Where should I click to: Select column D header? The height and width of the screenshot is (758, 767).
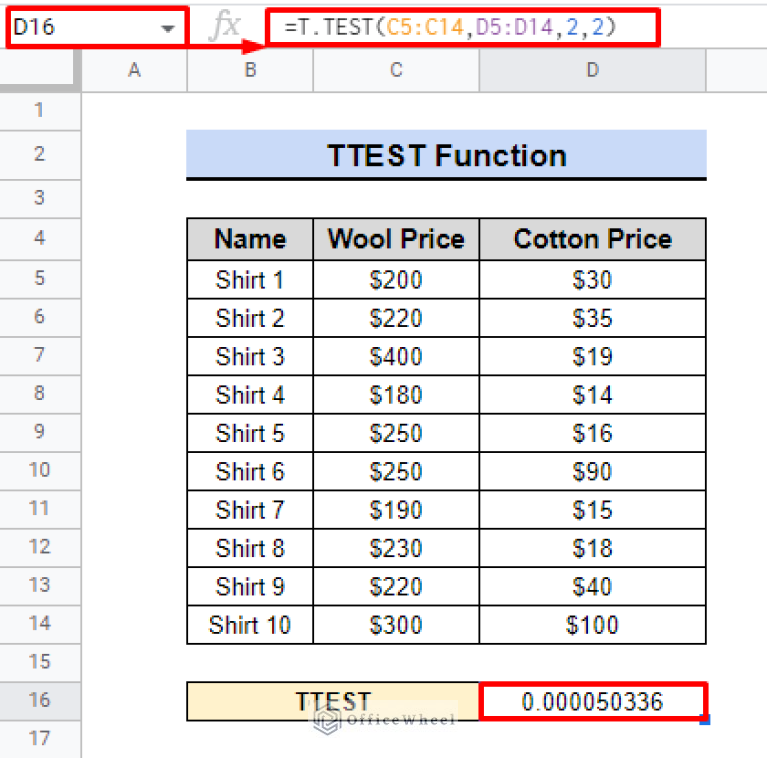pyautogui.click(x=592, y=70)
